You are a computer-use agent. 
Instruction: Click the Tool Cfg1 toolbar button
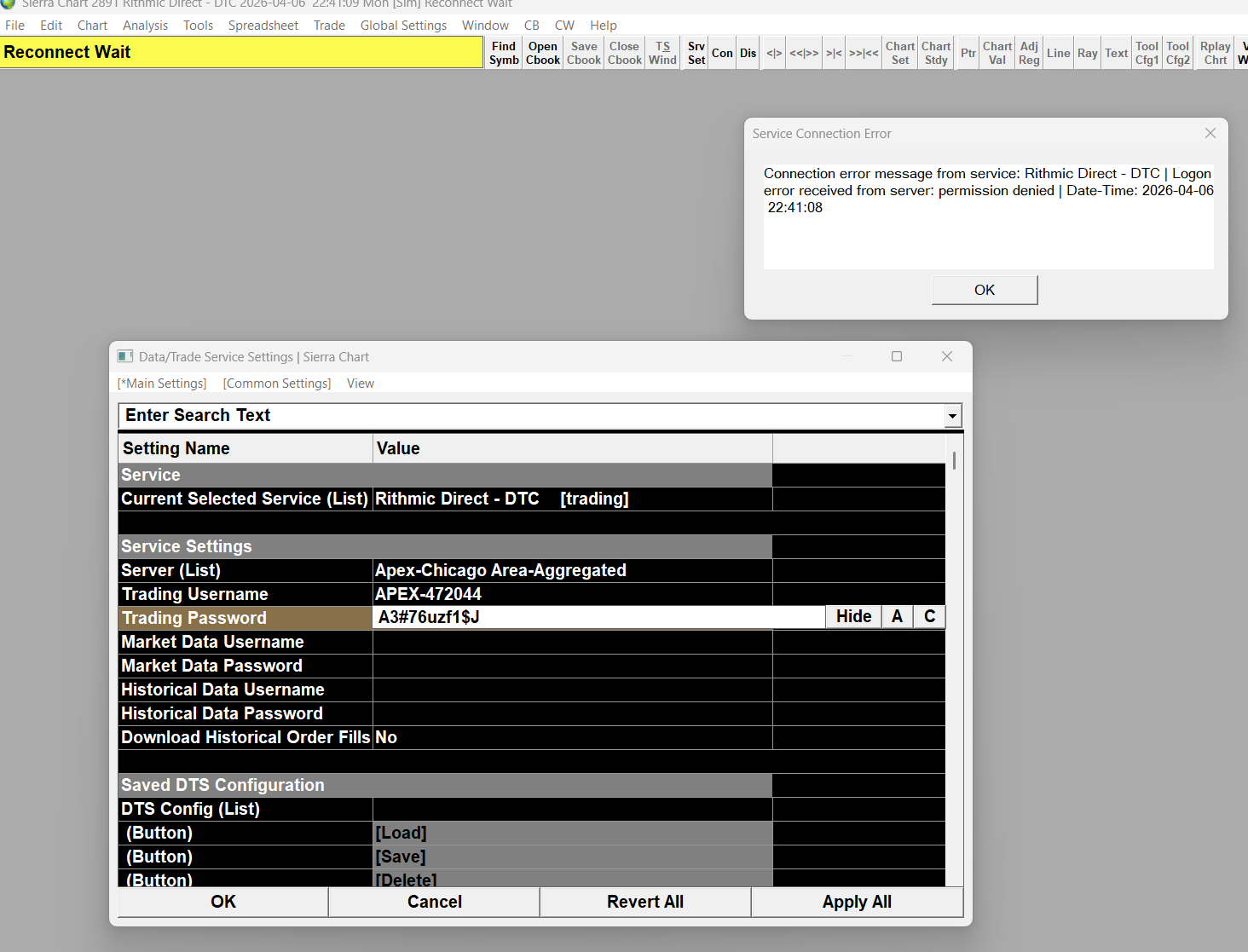pyautogui.click(x=1147, y=53)
